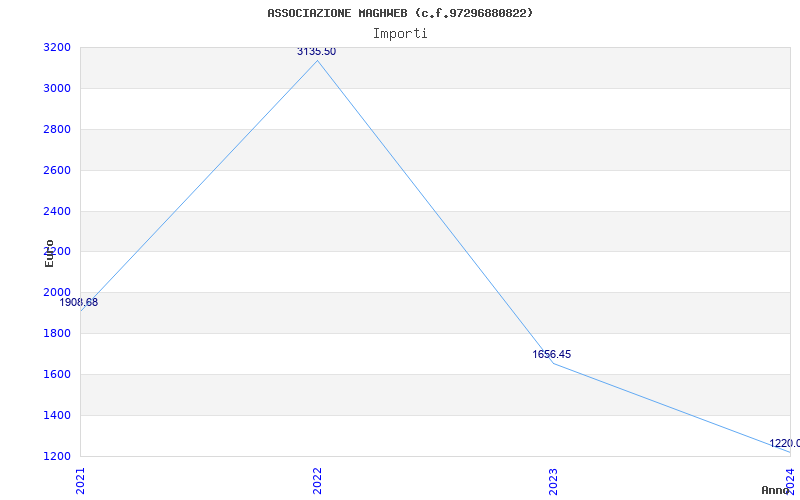The height and width of the screenshot is (500, 800).
Task: Click the chart title ASSOCIAZIONE MAGHWEB
Action: coord(400,13)
